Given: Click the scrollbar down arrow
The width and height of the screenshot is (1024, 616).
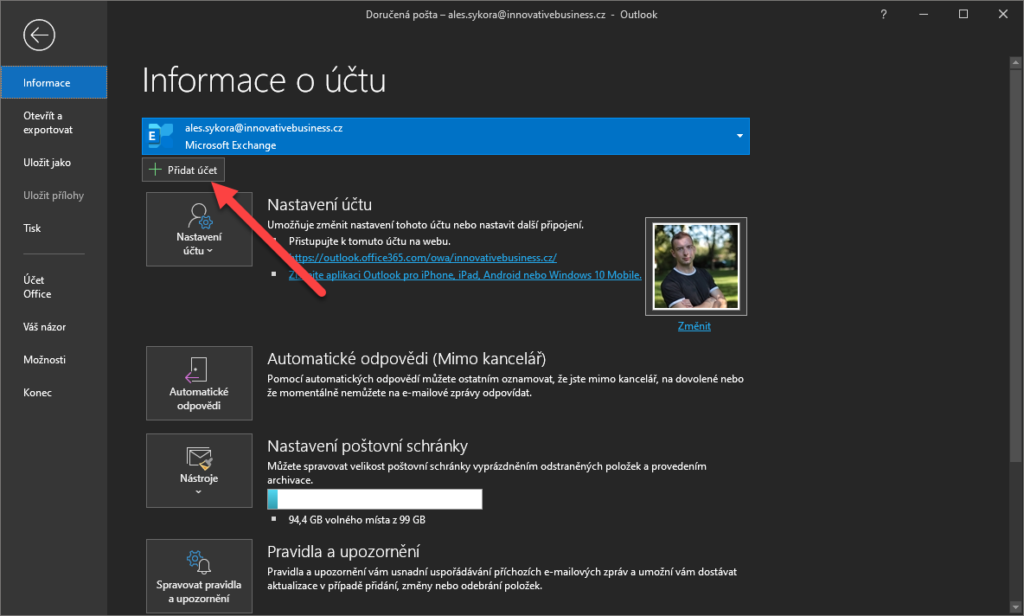Looking at the screenshot, I should coord(1016,608).
